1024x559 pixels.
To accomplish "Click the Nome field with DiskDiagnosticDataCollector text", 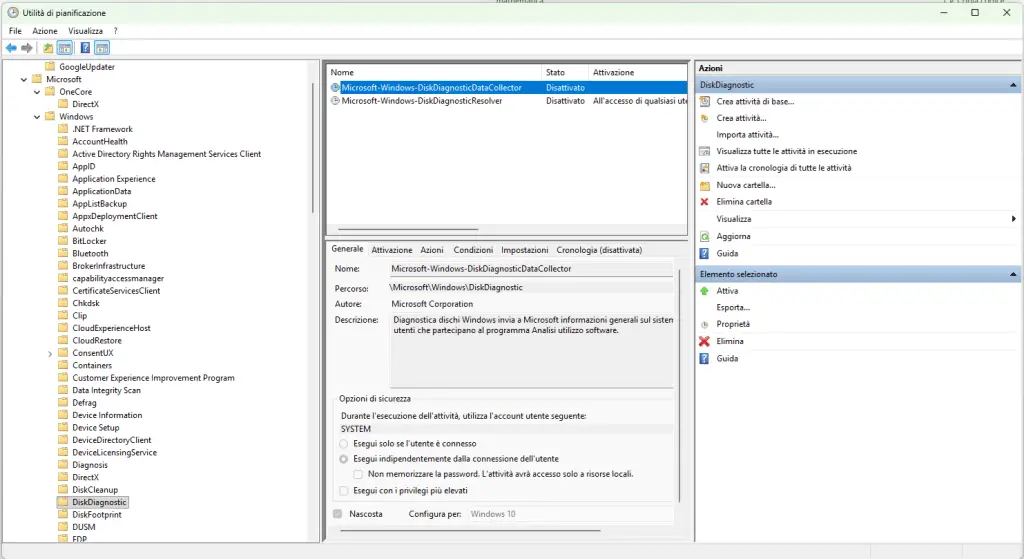I will pyautogui.click(x=531, y=268).
